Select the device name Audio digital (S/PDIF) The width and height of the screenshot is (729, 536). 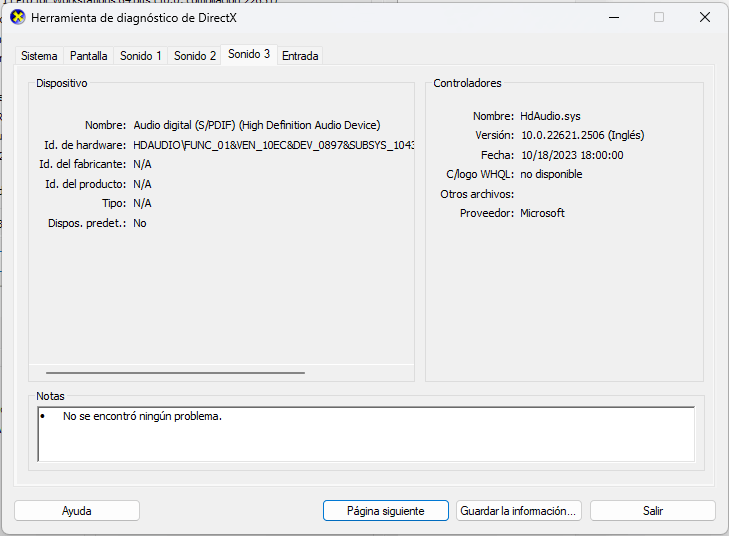coord(257,125)
